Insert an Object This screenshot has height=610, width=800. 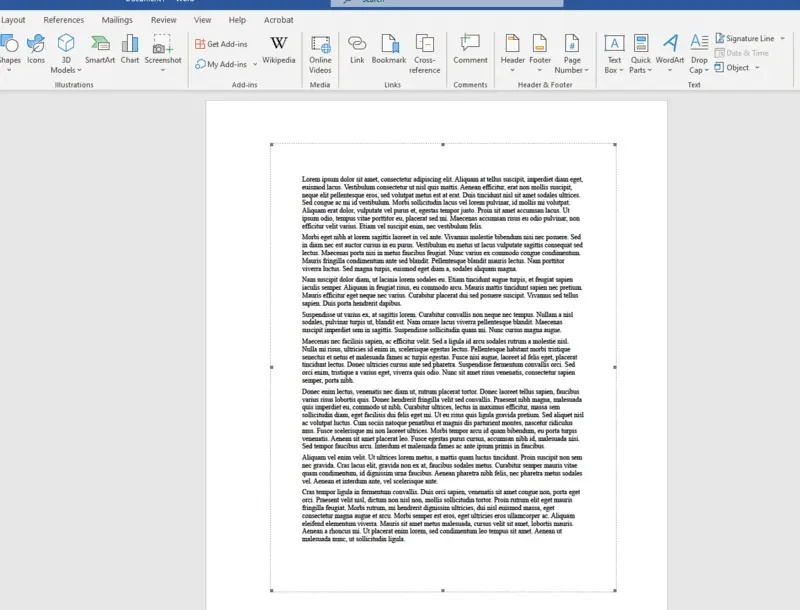[x=732, y=67]
